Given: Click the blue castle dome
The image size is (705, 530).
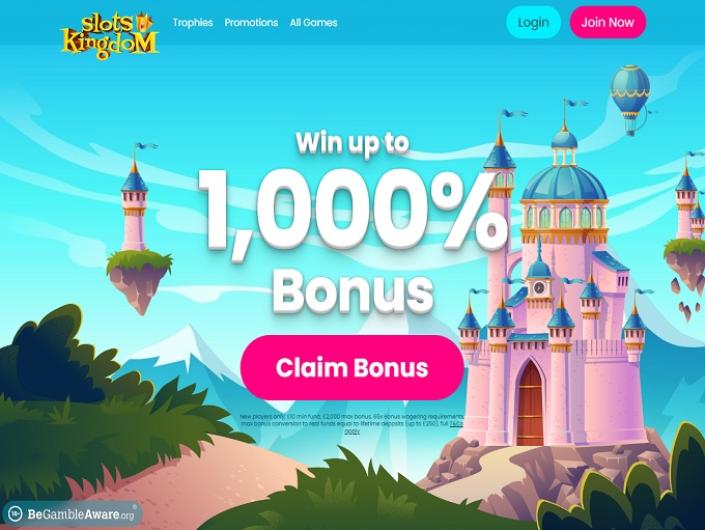Looking at the screenshot, I should coord(564,182).
